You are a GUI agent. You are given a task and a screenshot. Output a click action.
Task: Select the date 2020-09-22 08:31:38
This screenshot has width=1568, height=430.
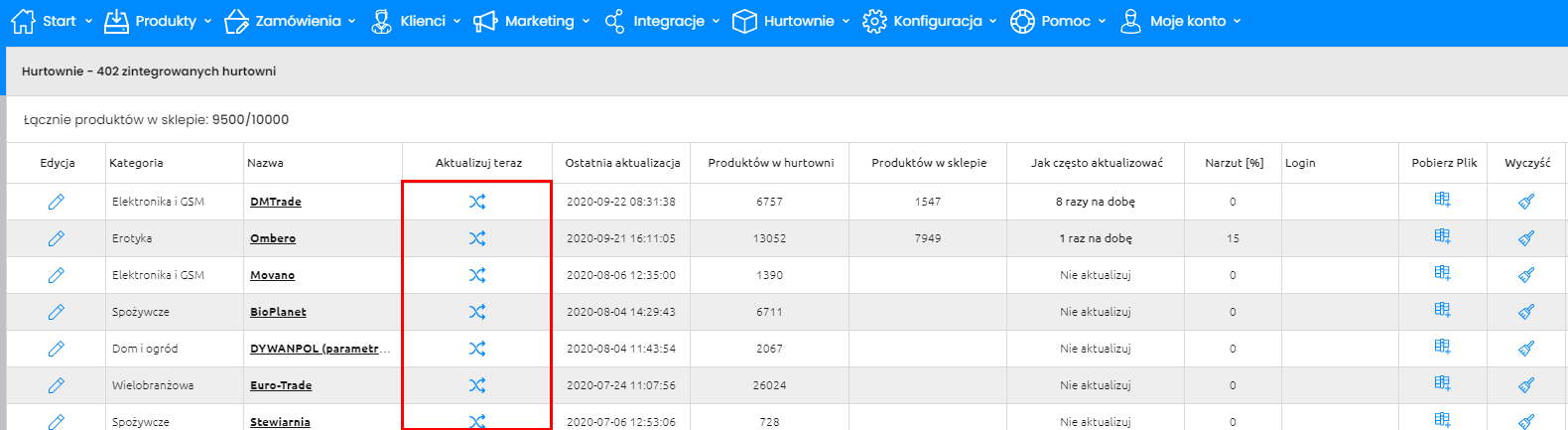[621, 202]
